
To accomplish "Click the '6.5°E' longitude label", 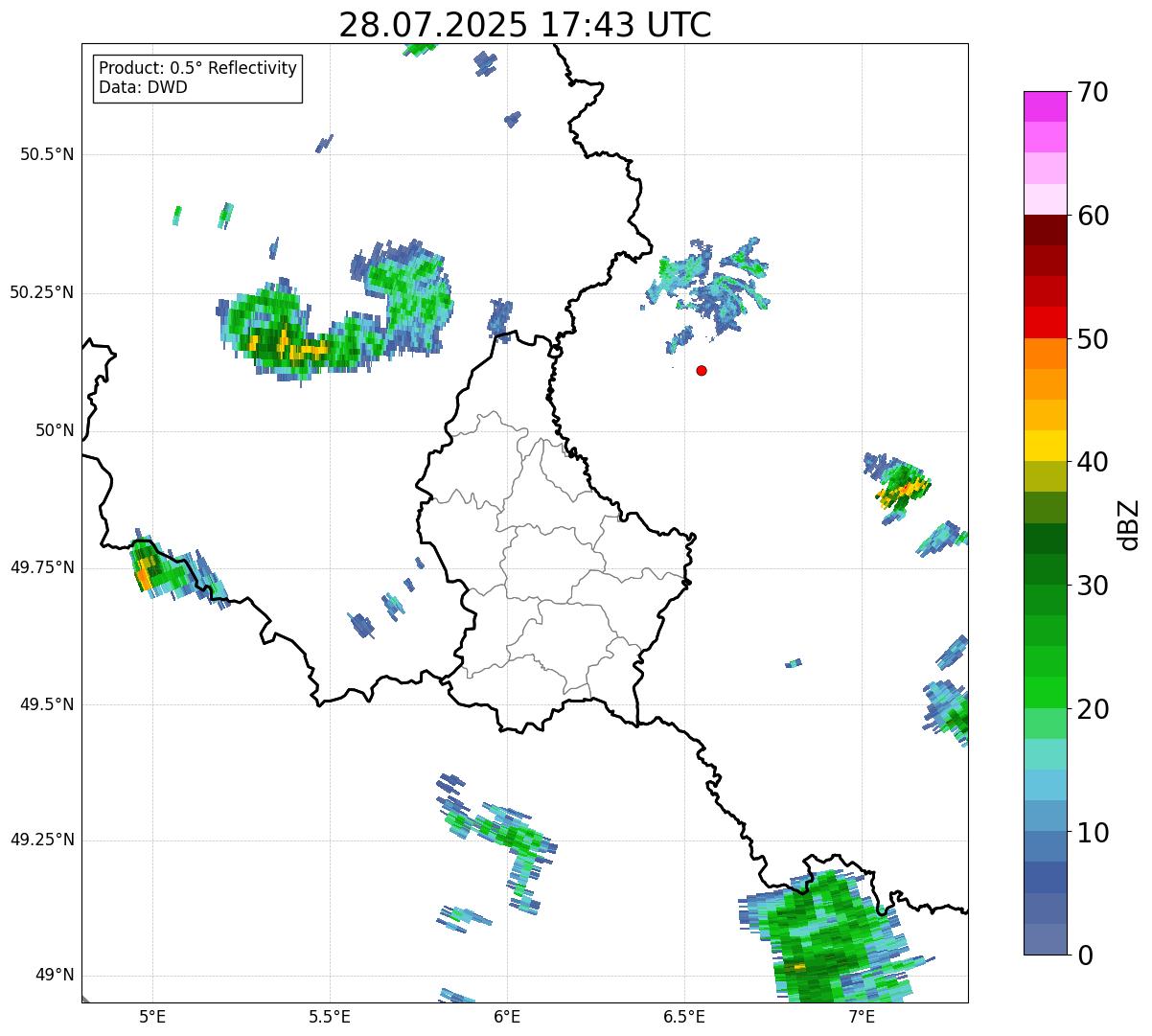I will coord(684,1016).
